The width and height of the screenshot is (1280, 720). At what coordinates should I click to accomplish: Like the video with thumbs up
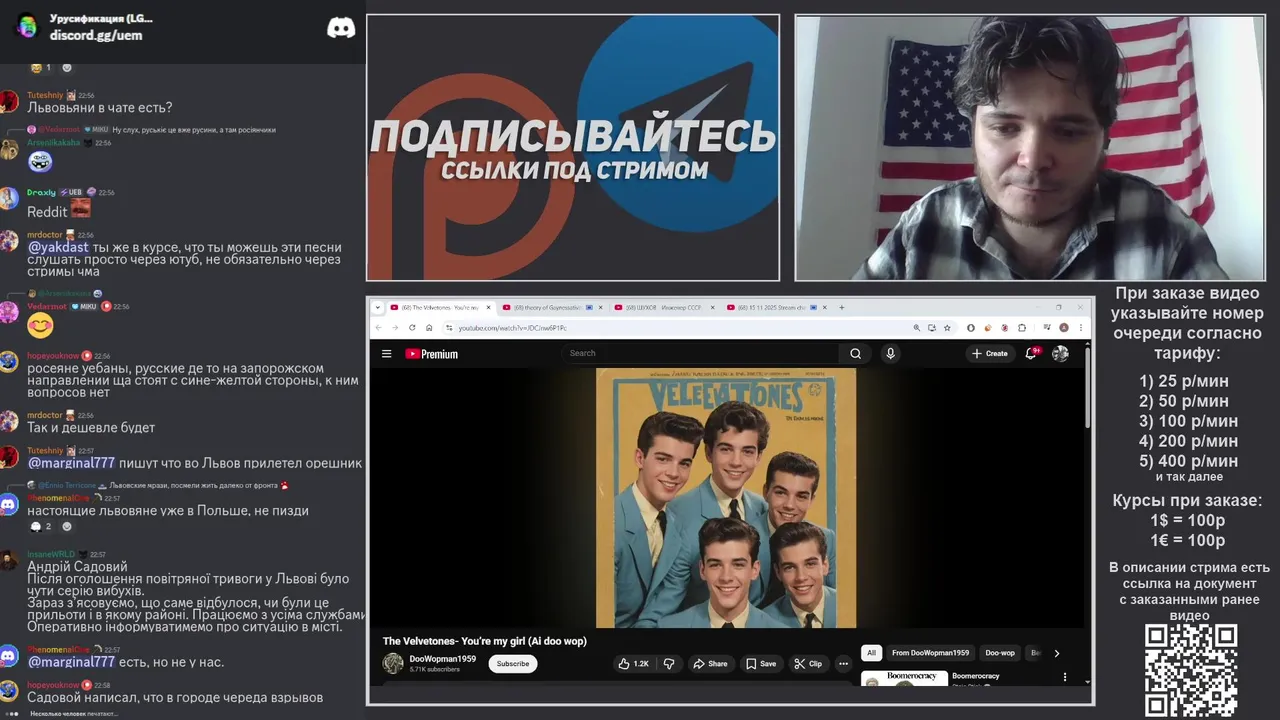(x=635, y=663)
